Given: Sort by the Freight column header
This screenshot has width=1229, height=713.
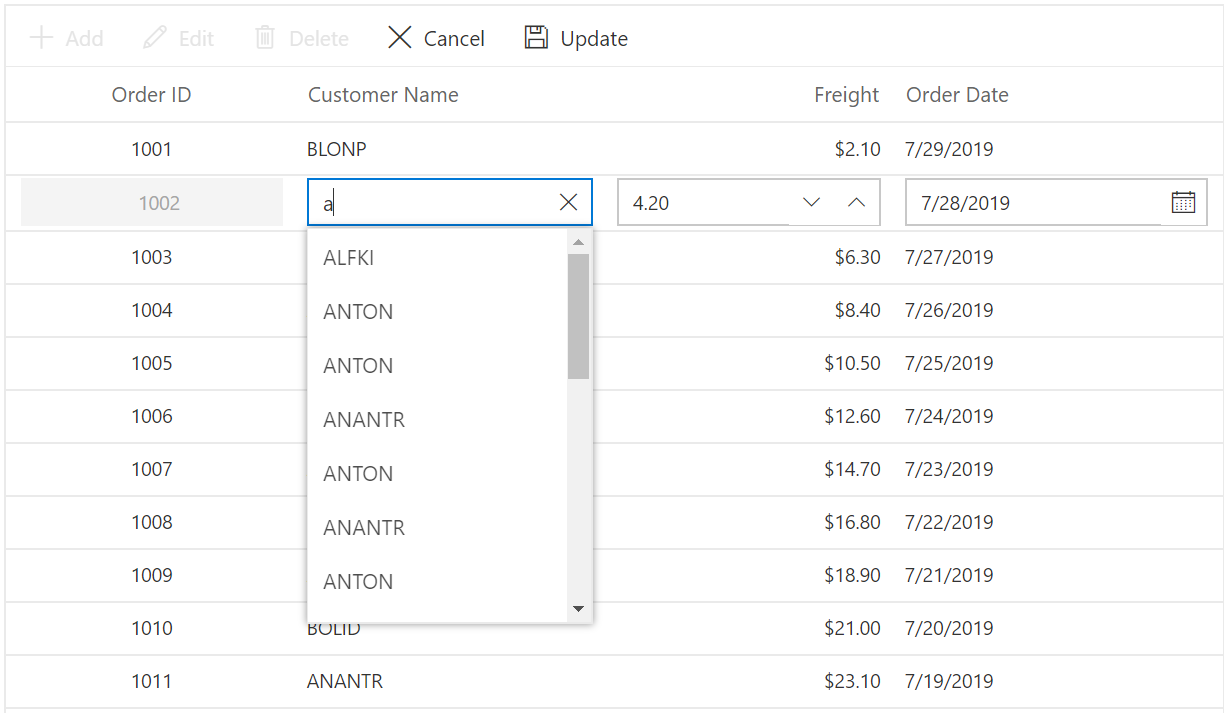Looking at the screenshot, I should click(x=846, y=95).
